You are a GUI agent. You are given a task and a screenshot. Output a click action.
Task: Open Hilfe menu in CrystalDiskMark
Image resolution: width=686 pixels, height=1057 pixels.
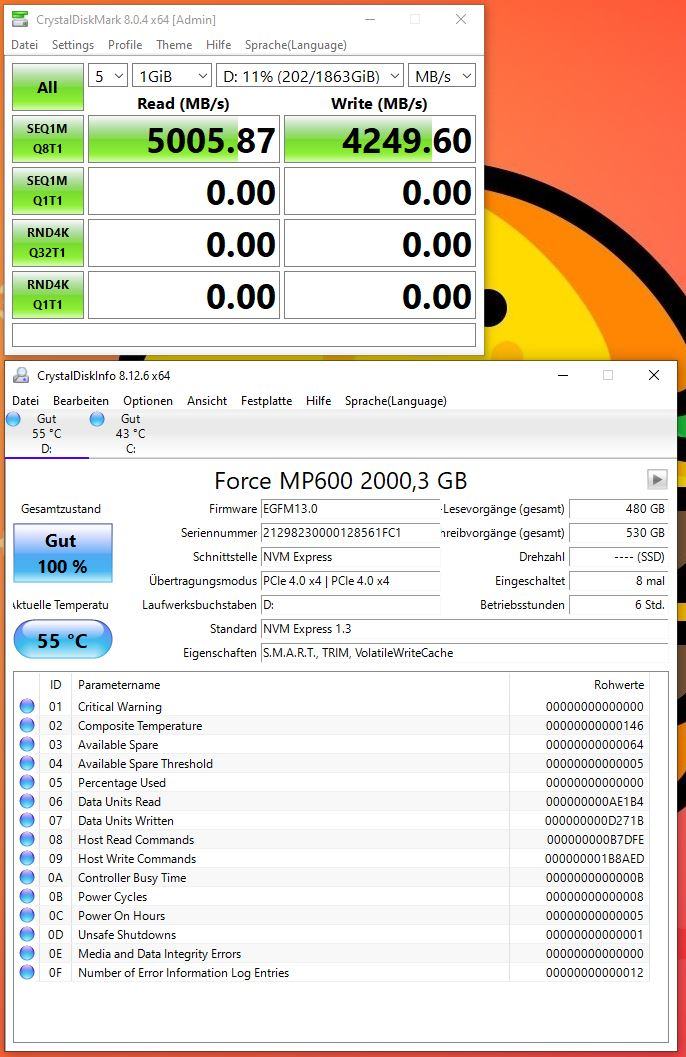(218, 44)
